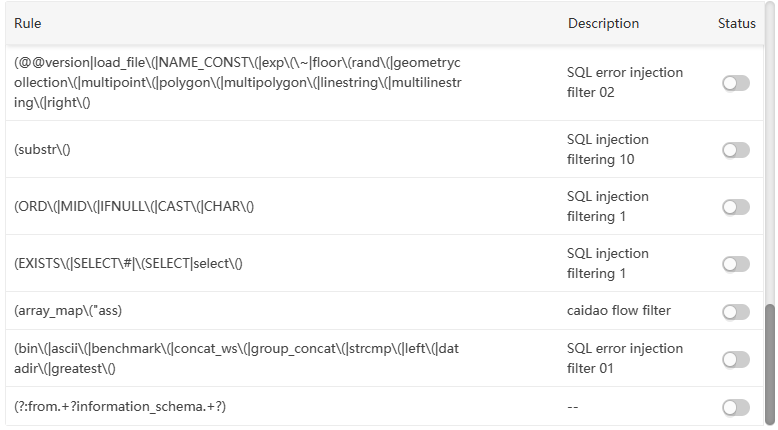Click the Status column header

coord(737,23)
